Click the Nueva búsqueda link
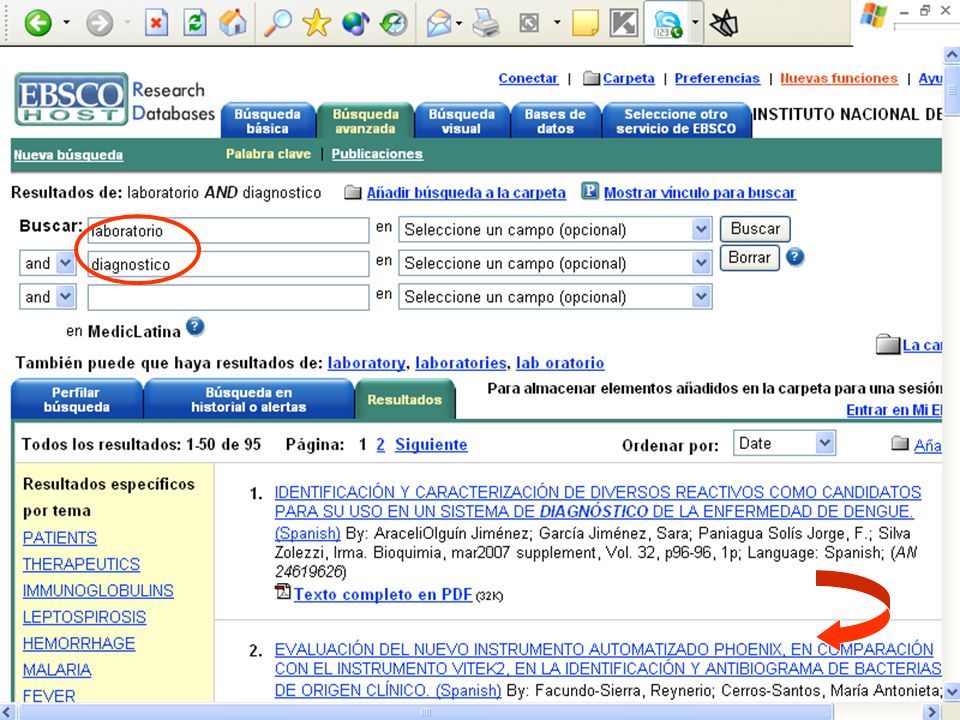 click(x=68, y=155)
